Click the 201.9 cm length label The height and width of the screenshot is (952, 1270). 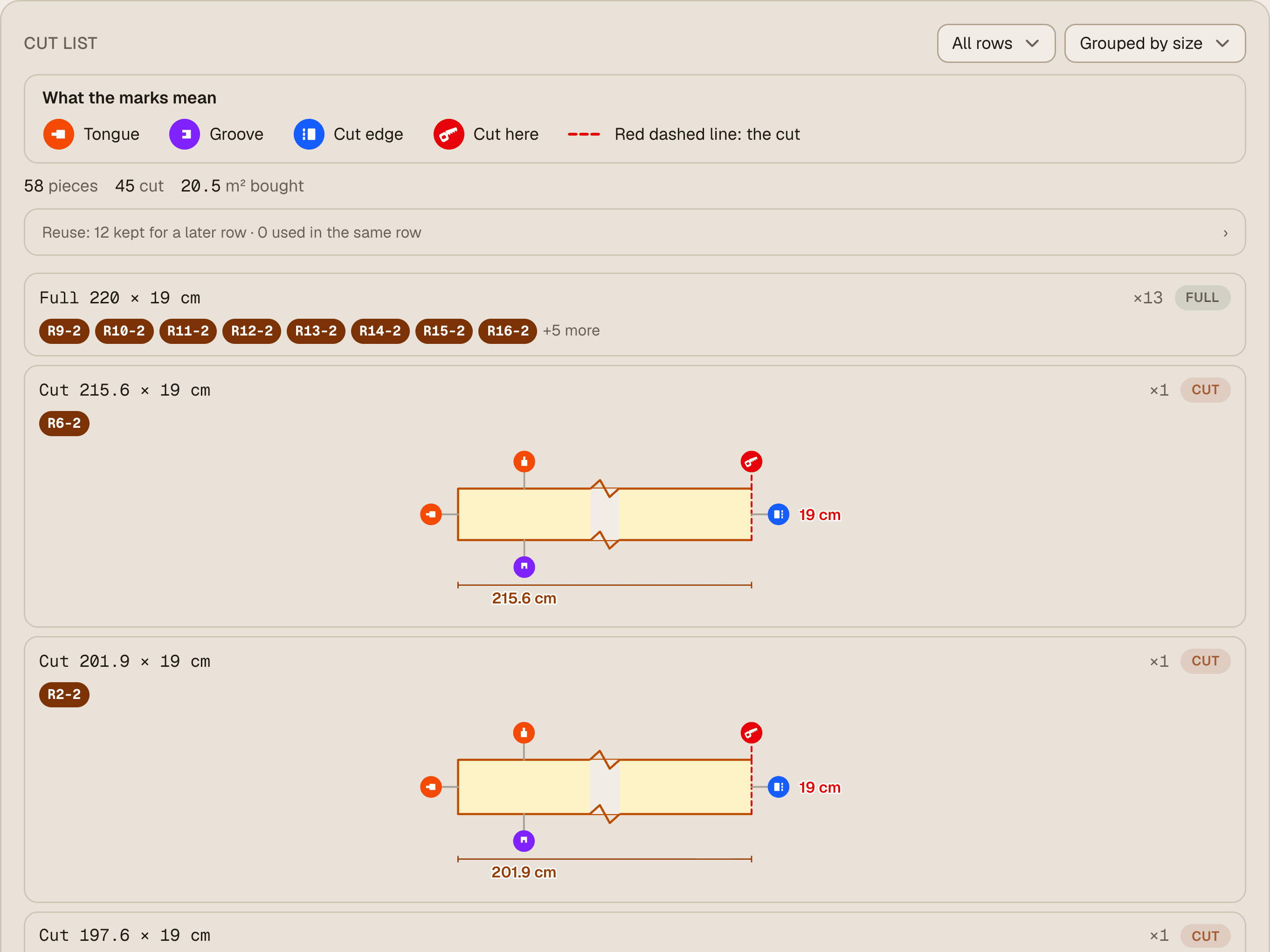point(524,872)
